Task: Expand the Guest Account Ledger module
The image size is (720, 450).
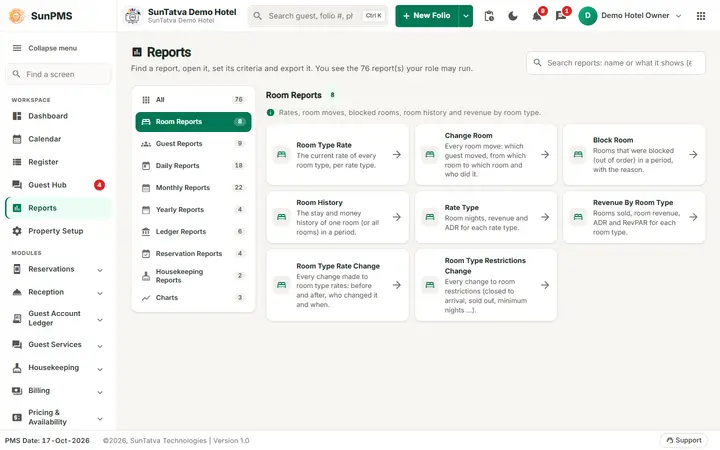Action: click(x=58, y=318)
